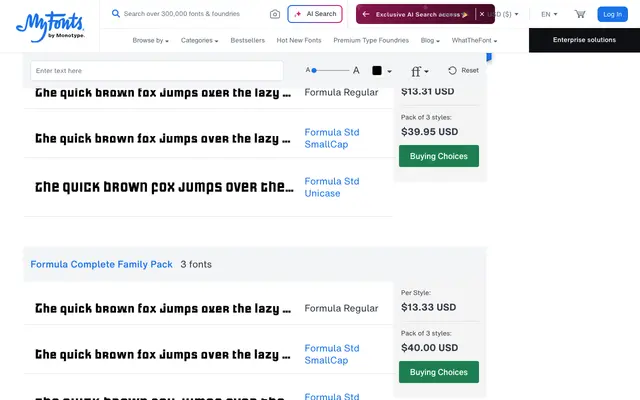Click the small A size icon
Image resolution: width=640 pixels, height=400 pixels.
[308, 70]
